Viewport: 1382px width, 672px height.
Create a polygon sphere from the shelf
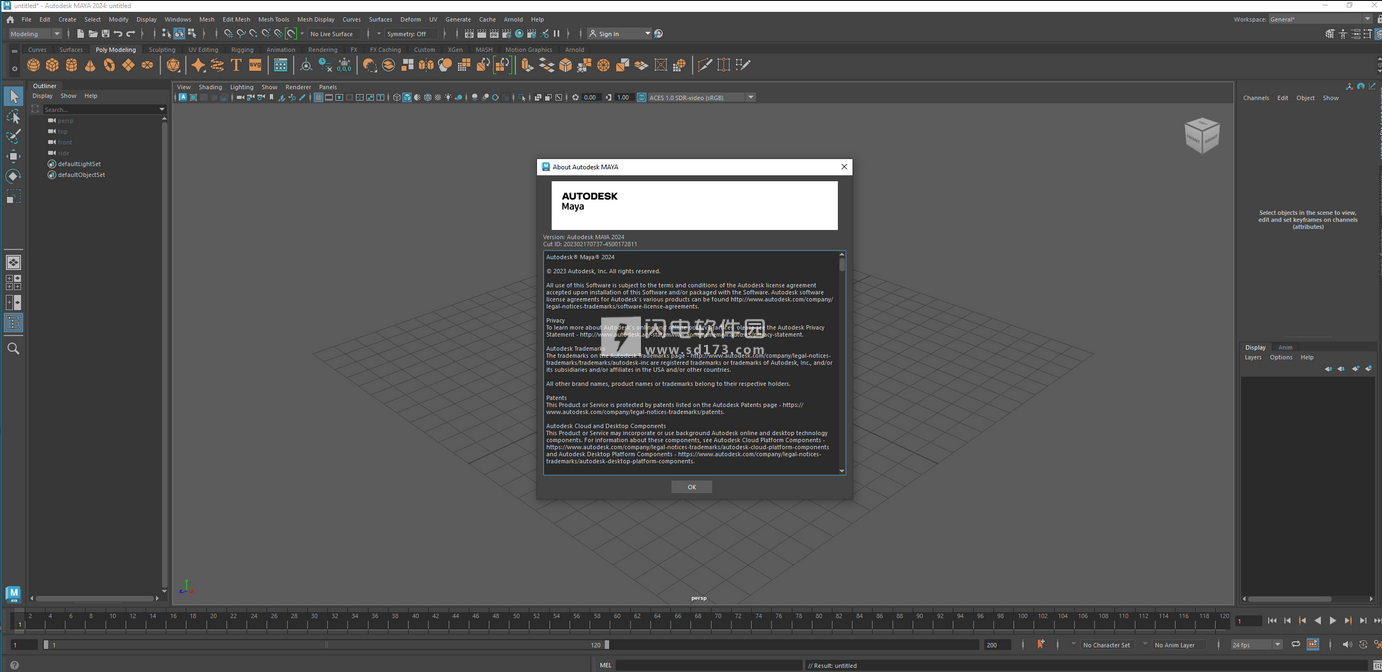click(x=33, y=65)
